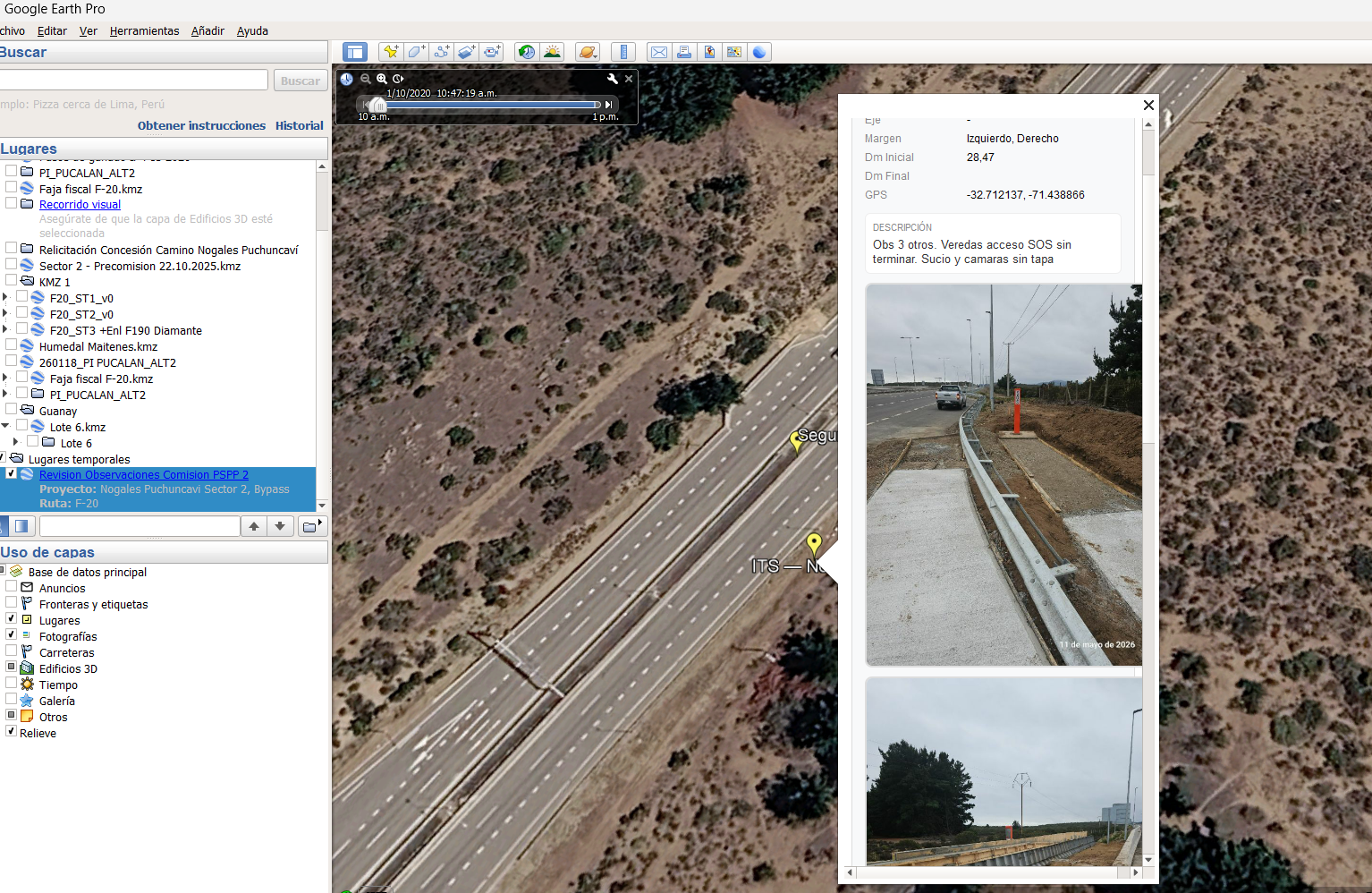Select the add polygon tool
Image resolution: width=1372 pixels, height=893 pixels.
[416, 52]
